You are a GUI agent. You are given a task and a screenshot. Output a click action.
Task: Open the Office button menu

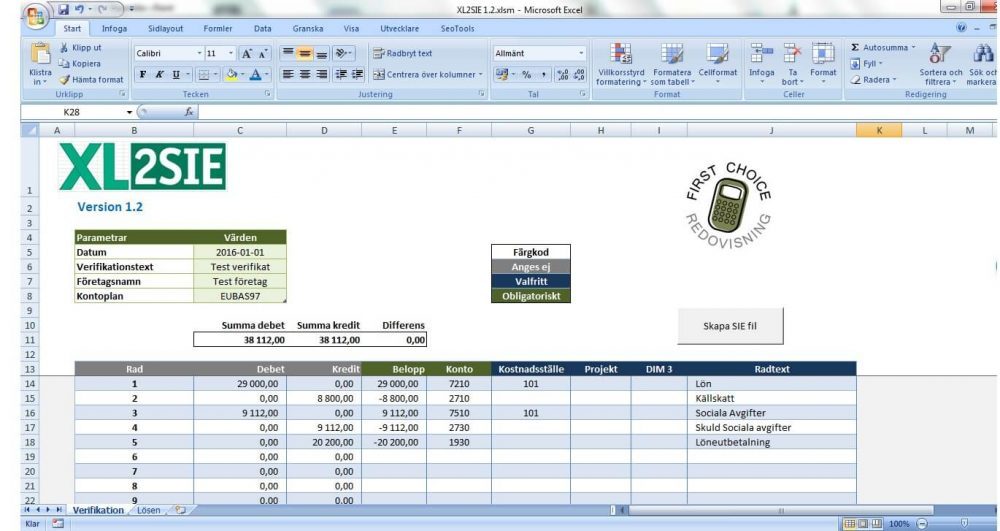36,15
